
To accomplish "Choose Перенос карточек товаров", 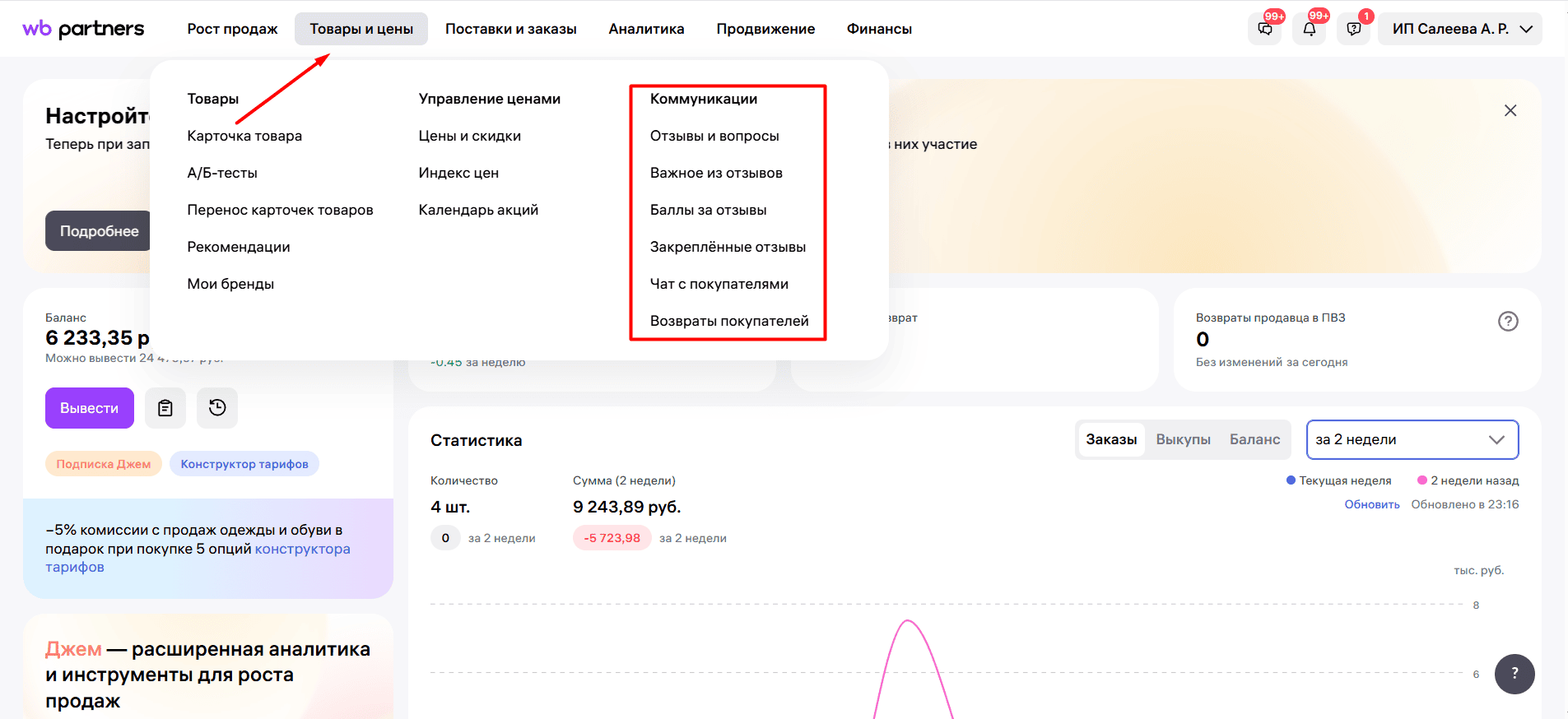I will 280,210.
